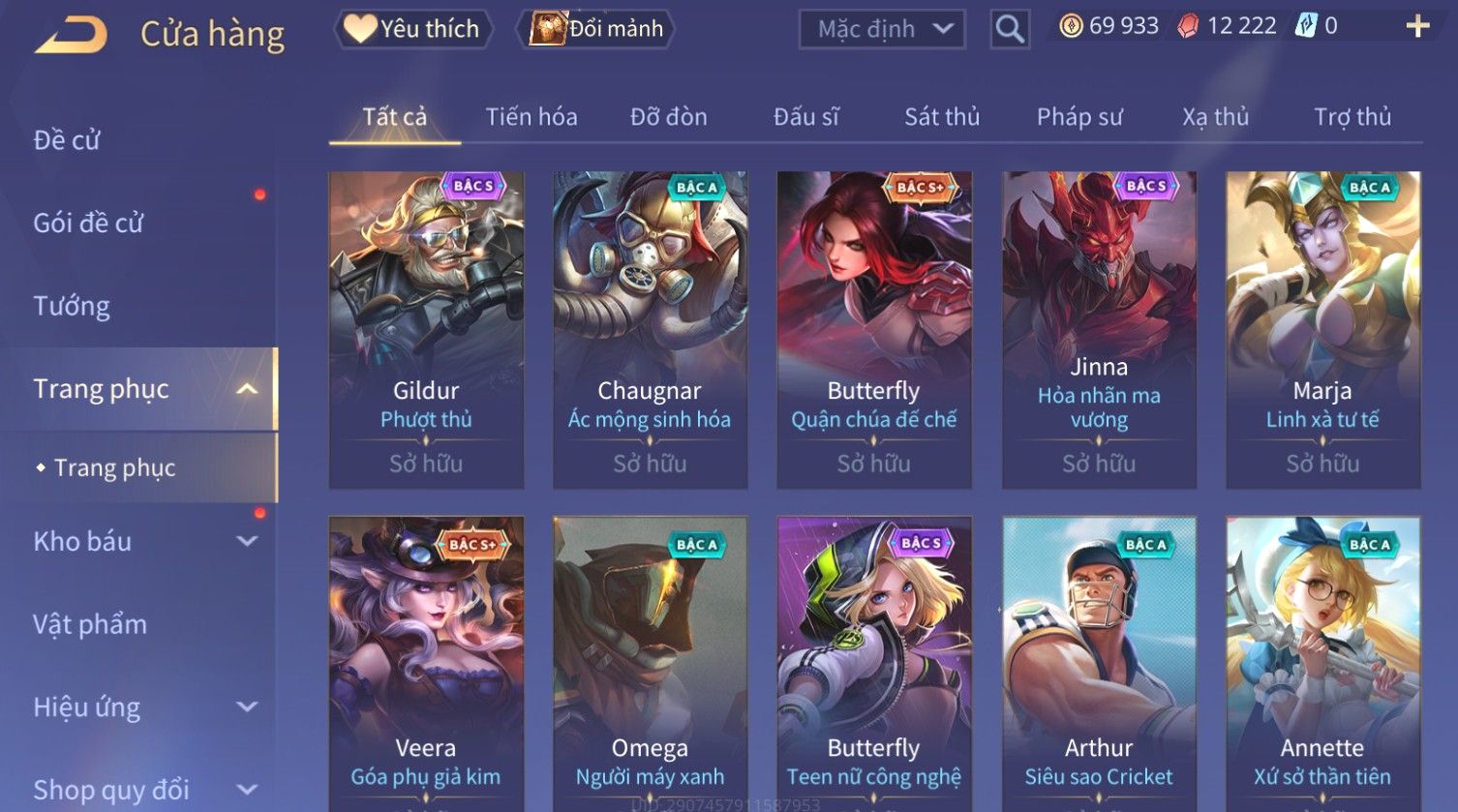Tap the blue voucher currency icon
The image size is (1458, 812).
tap(1306, 26)
